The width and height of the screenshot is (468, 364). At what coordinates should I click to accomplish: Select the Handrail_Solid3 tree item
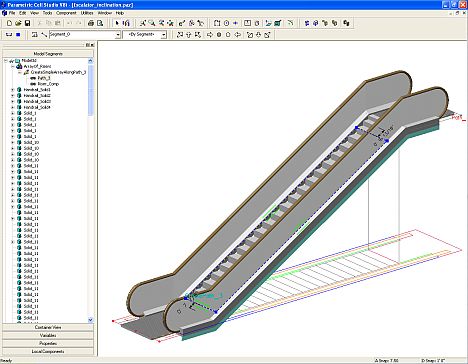click(x=37, y=101)
